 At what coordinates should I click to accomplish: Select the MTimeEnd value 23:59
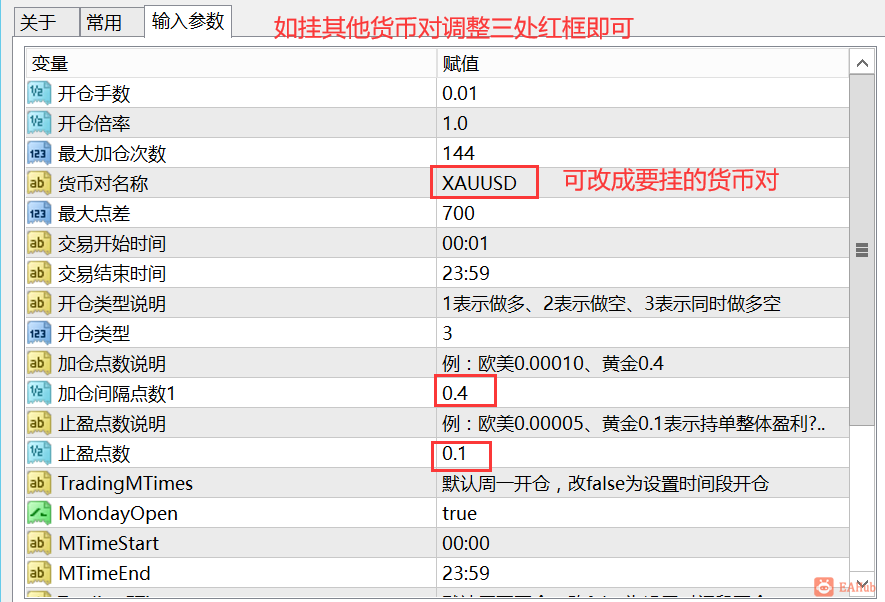coord(642,573)
